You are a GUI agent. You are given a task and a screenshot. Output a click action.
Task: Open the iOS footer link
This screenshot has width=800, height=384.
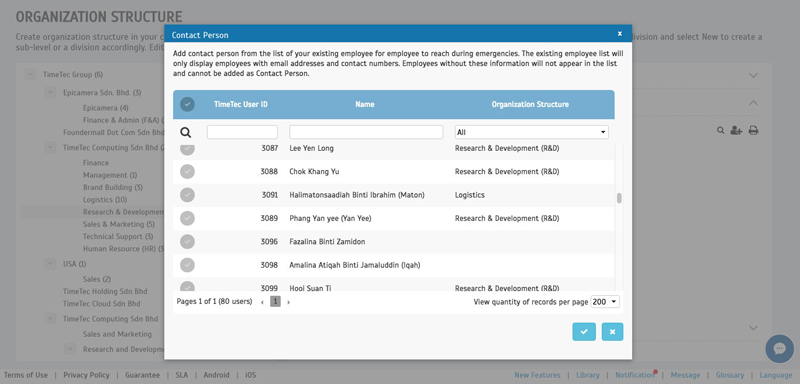pos(251,375)
